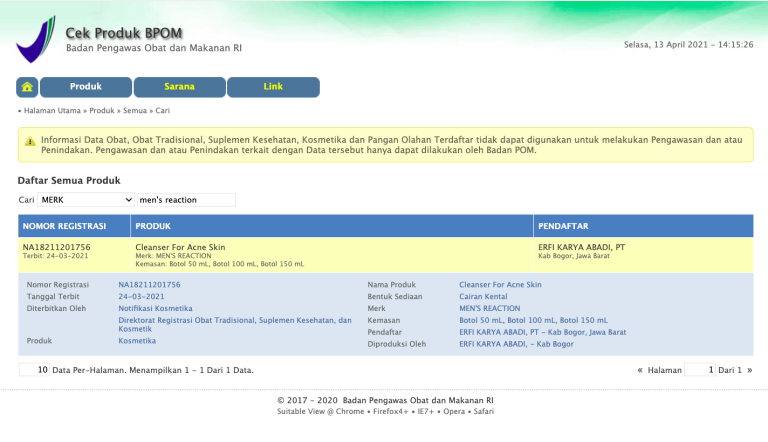Viewport: 768px width, 442px height.
Task: Go to the next page arrow
Action: pyautogui.click(x=749, y=370)
